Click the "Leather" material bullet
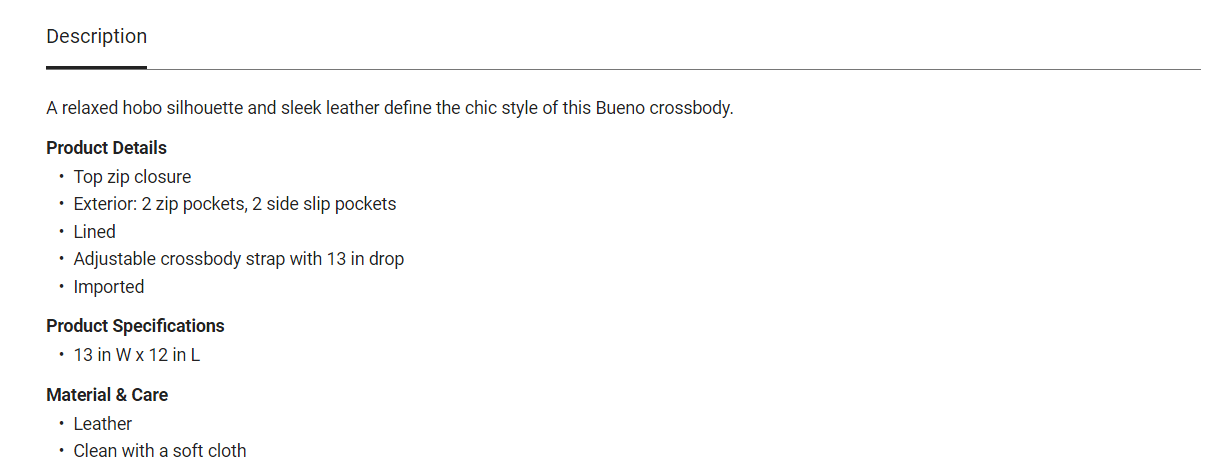Viewport: 1213px width, 468px height. coord(102,424)
